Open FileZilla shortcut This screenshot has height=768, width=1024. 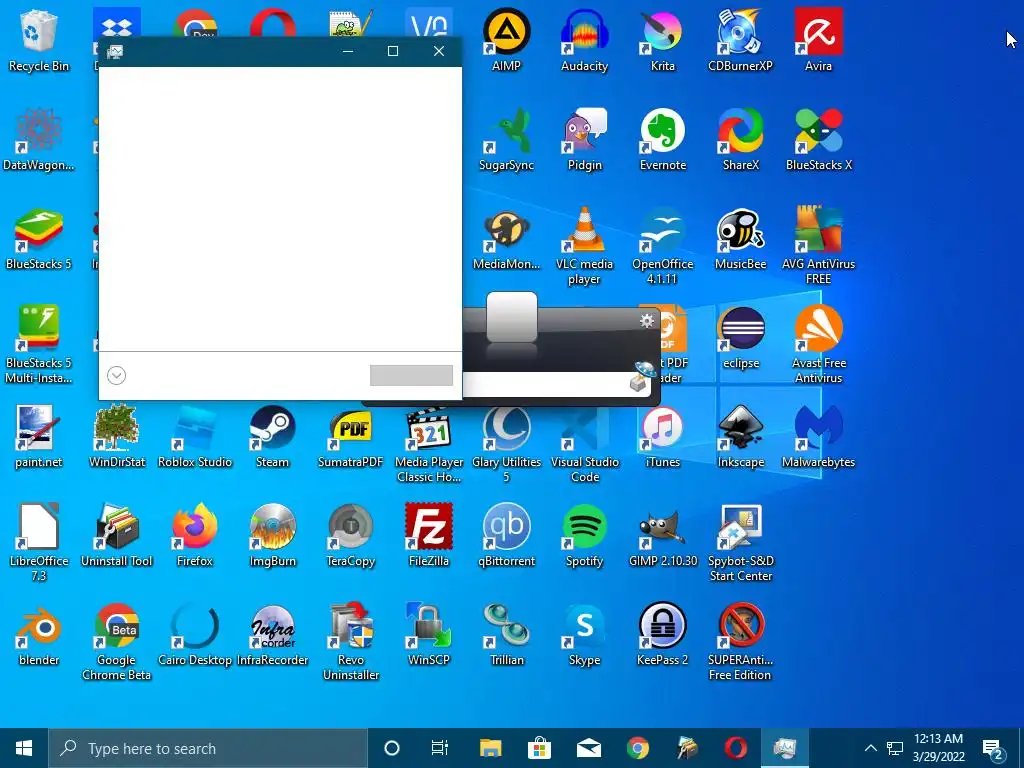pos(428,536)
